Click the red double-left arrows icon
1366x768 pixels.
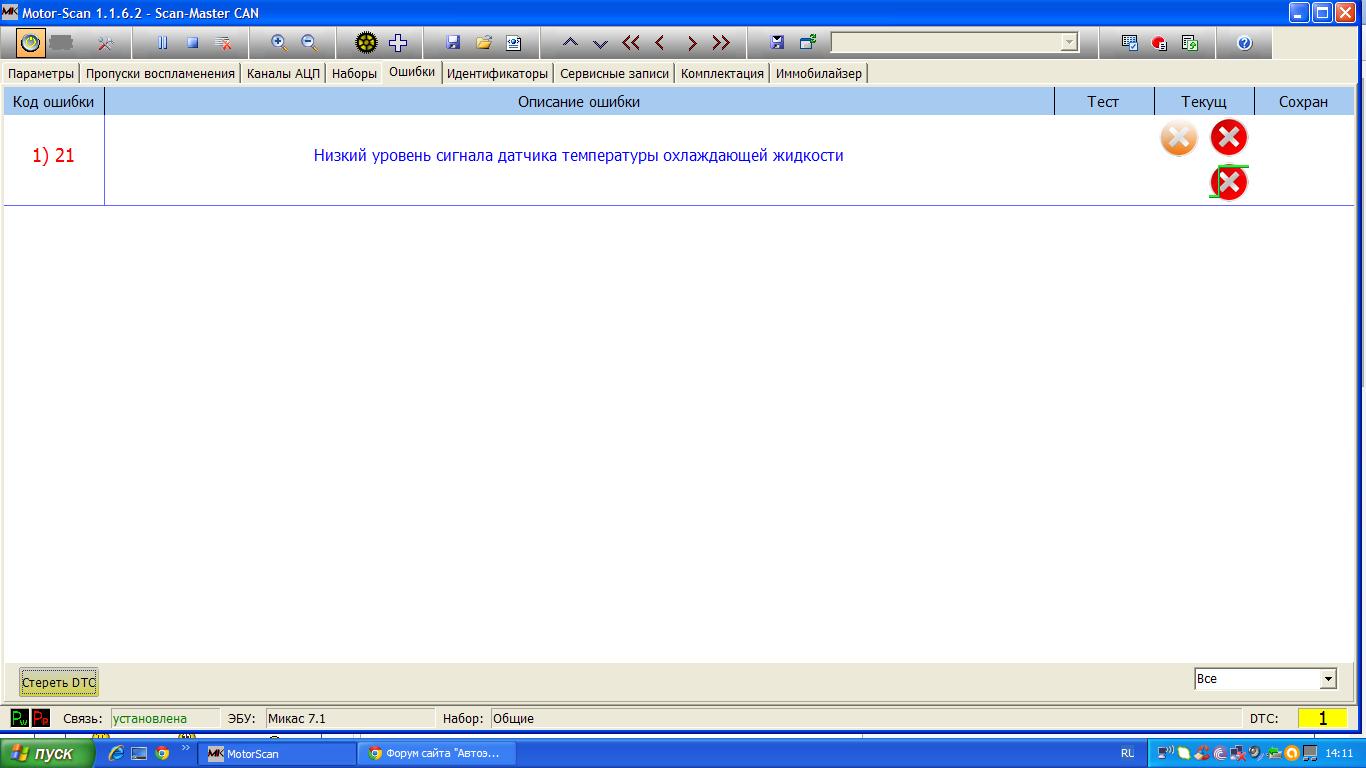[x=630, y=43]
